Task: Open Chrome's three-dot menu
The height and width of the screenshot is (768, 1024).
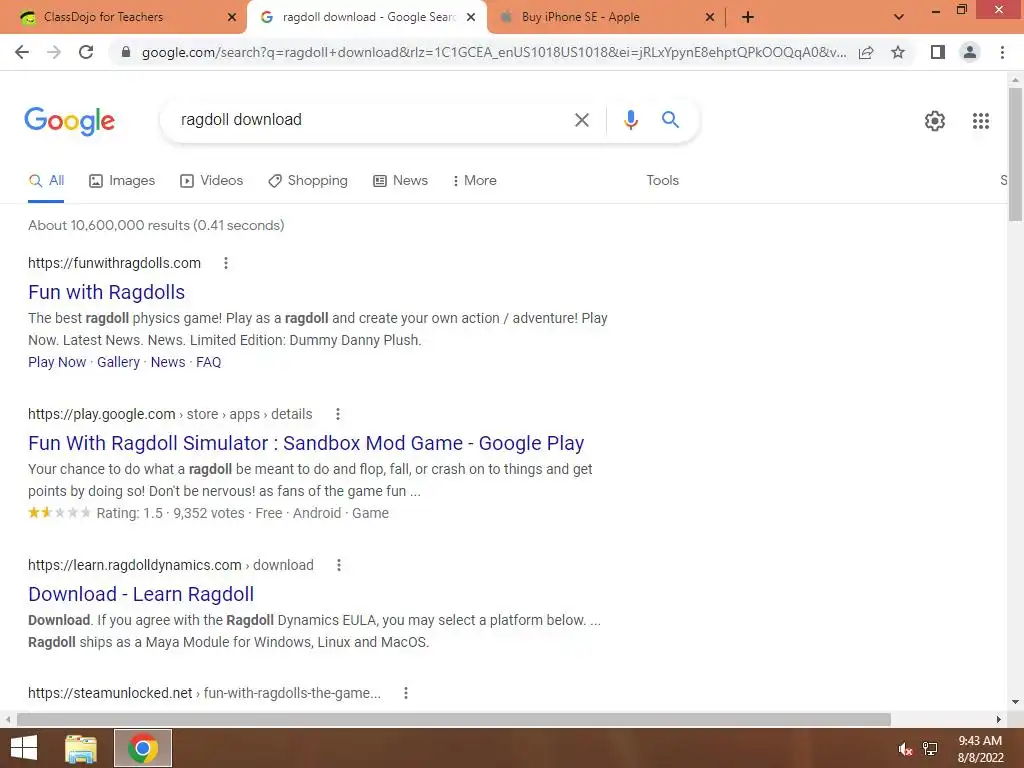Action: (x=1002, y=52)
